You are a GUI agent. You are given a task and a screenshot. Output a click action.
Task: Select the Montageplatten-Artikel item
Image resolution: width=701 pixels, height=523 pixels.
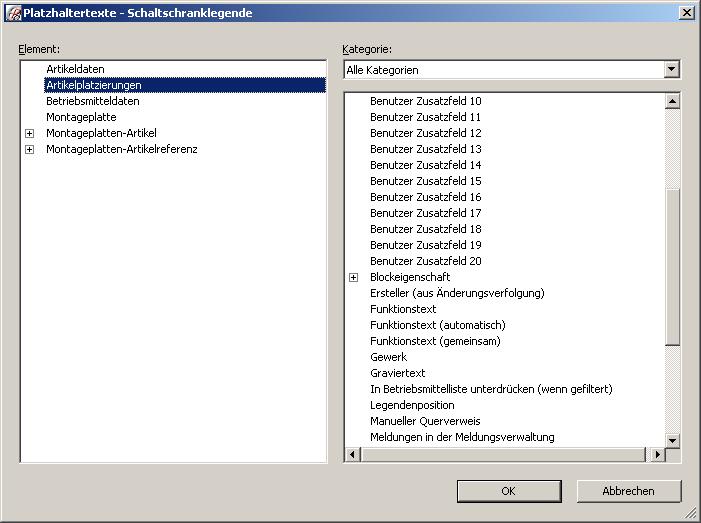(101, 133)
